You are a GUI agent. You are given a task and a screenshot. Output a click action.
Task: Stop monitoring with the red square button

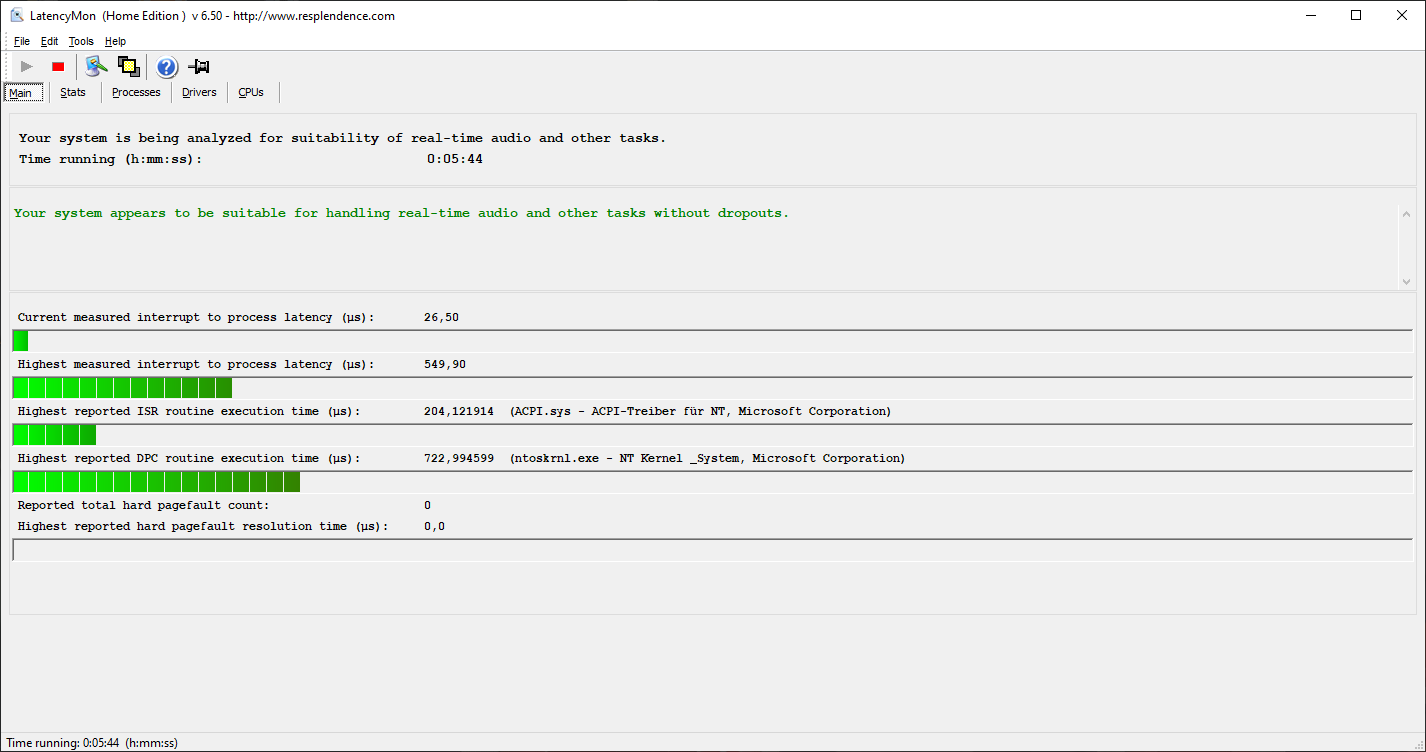58,67
